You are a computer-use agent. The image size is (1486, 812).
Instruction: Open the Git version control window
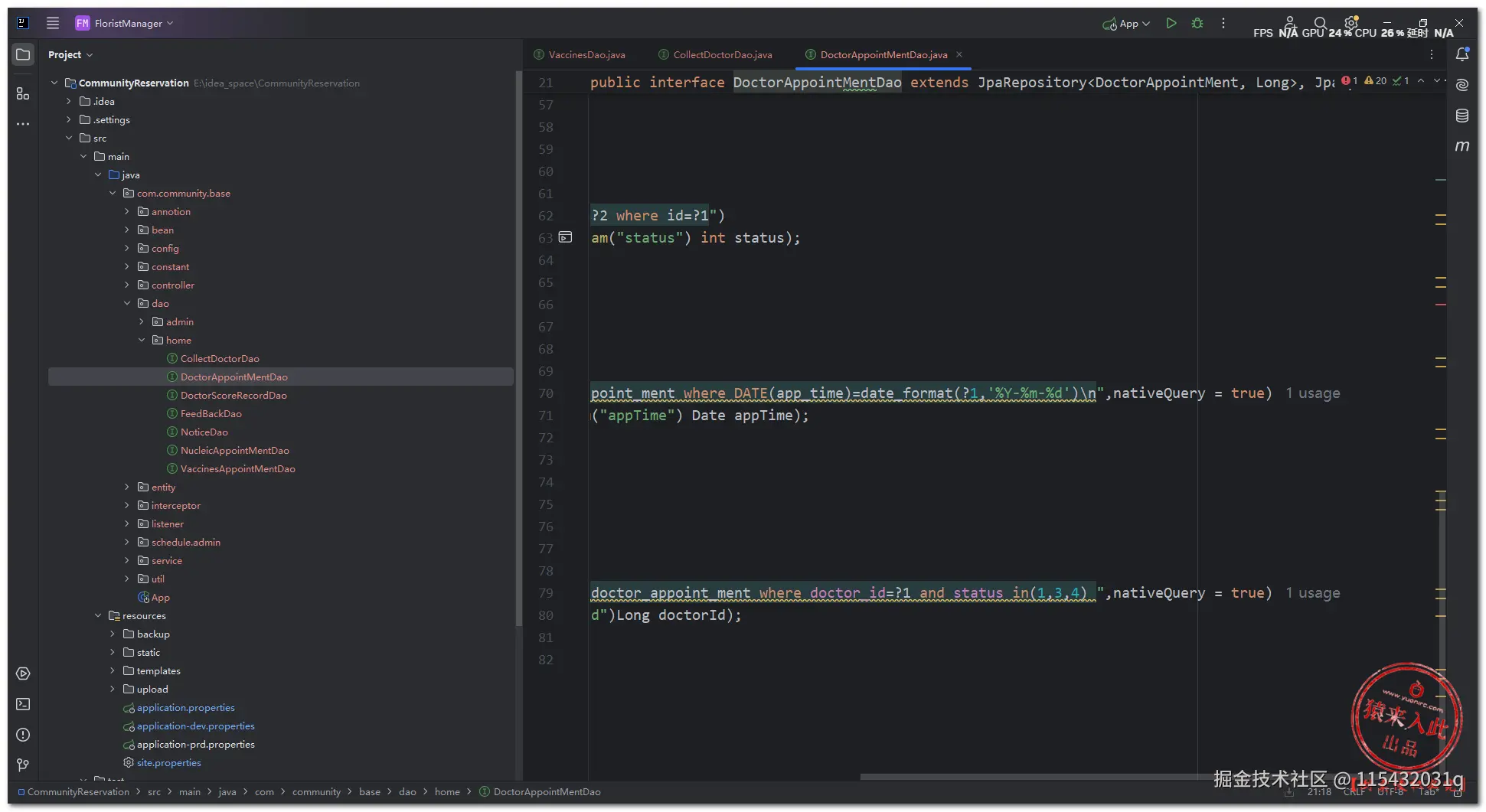(23, 765)
